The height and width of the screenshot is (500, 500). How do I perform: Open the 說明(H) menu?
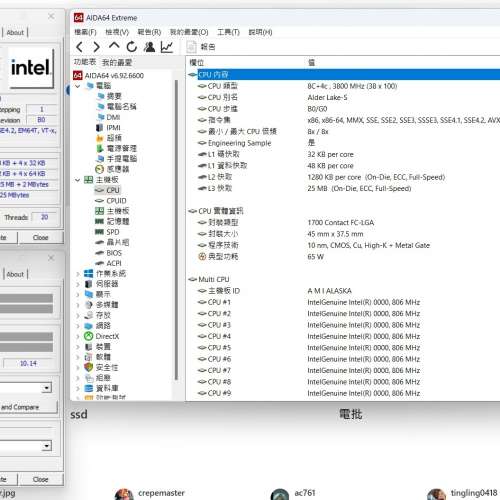[260, 32]
